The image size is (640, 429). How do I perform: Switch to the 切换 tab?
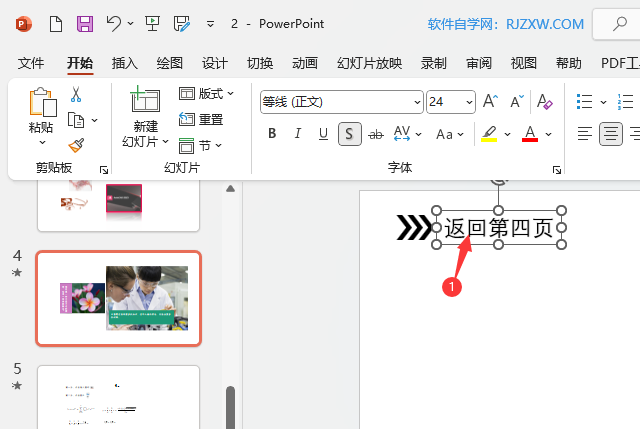(x=260, y=63)
